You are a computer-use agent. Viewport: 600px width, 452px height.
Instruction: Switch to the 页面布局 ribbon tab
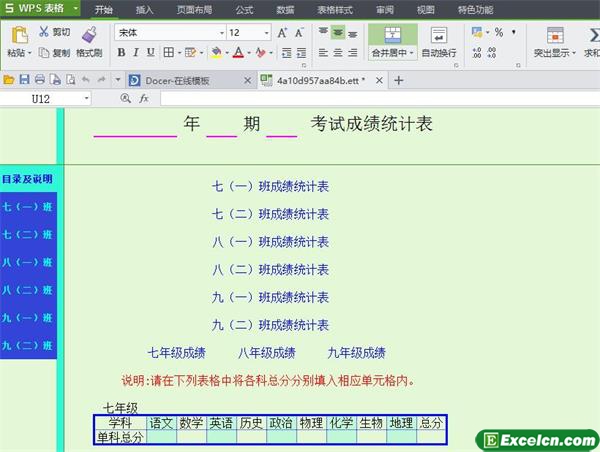(194, 10)
